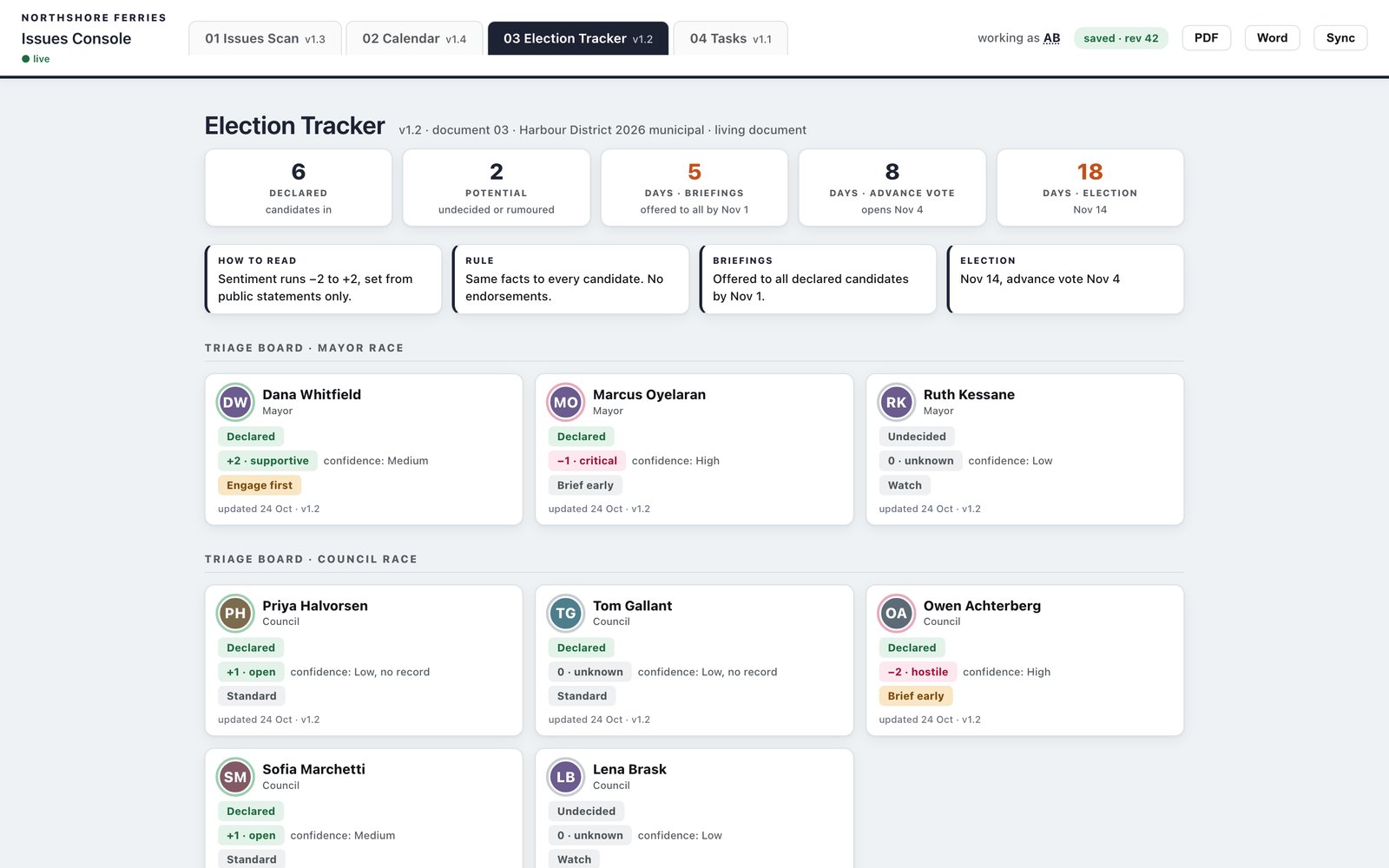Click Marcus Oyelaran's −1 critical tag
Image resolution: width=1389 pixels, height=868 pixels.
[587, 461]
